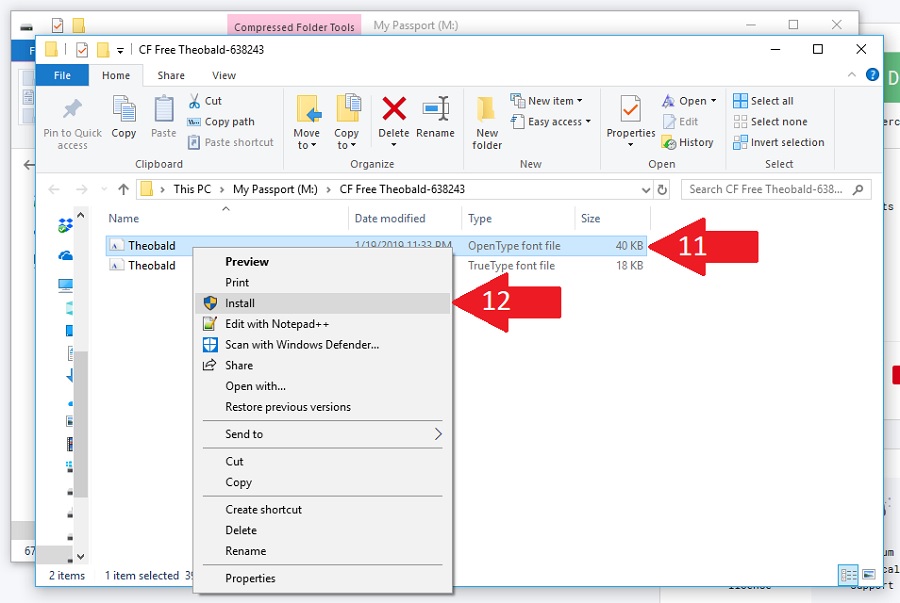Click the red Delete icon in ribbon
Image resolution: width=900 pixels, height=603 pixels.
pyautogui.click(x=394, y=110)
